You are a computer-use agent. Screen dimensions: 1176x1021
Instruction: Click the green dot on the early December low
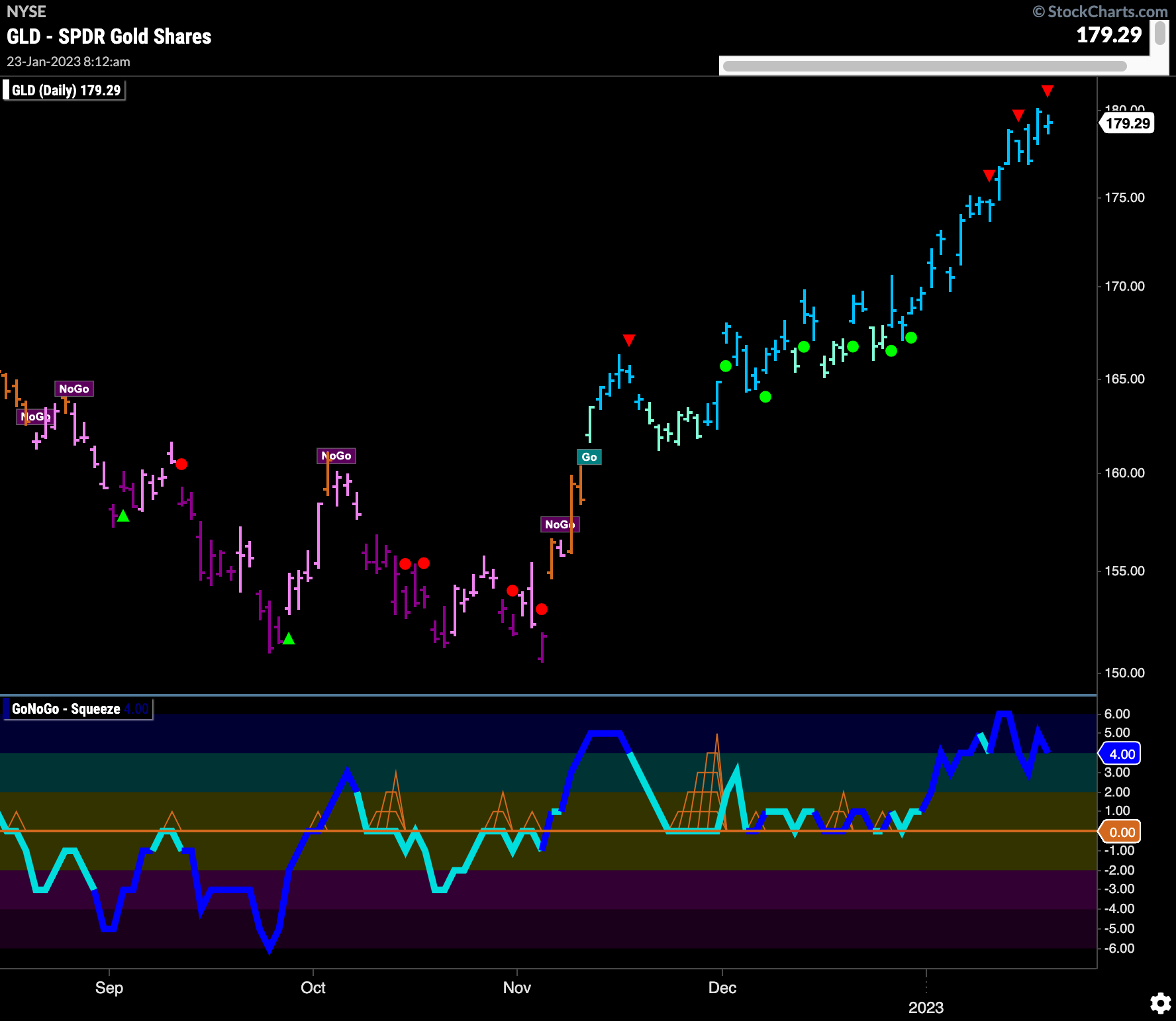click(x=765, y=397)
